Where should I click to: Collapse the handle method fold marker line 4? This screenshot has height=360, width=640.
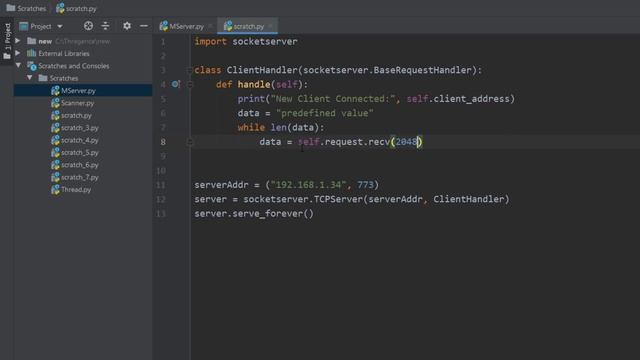189,84
